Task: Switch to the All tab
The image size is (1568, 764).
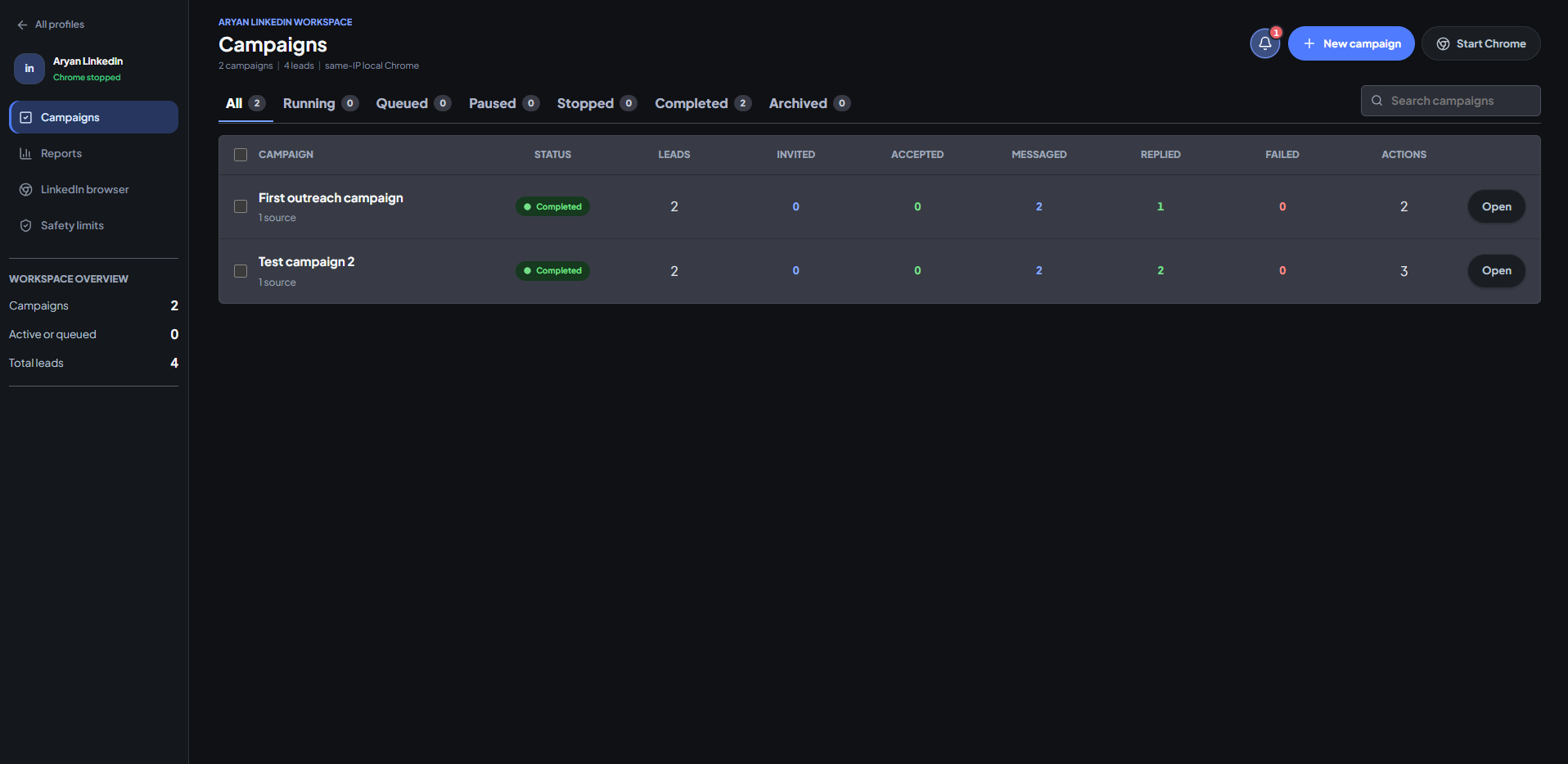Action: (x=246, y=103)
